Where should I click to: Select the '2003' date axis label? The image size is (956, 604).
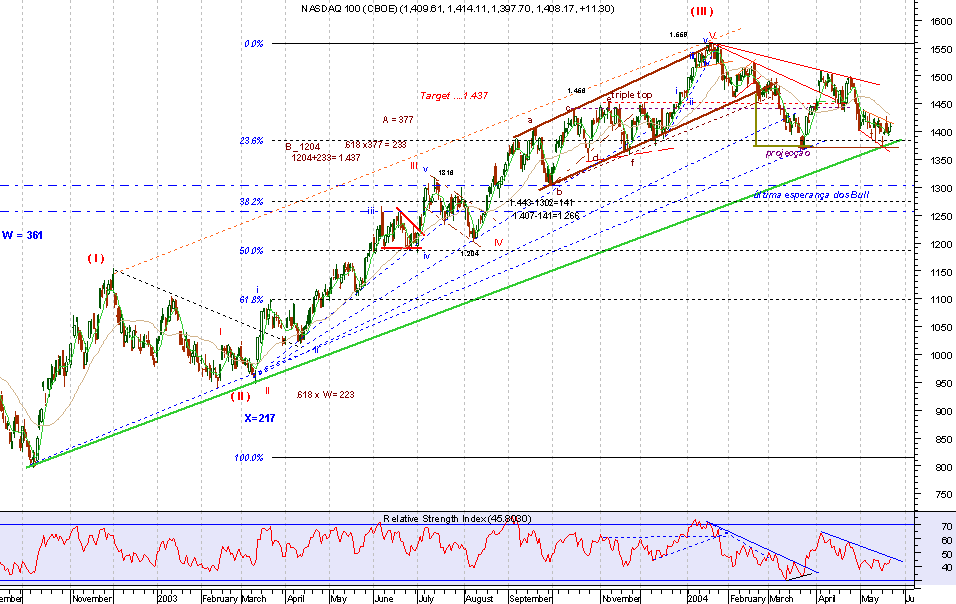click(167, 599)
